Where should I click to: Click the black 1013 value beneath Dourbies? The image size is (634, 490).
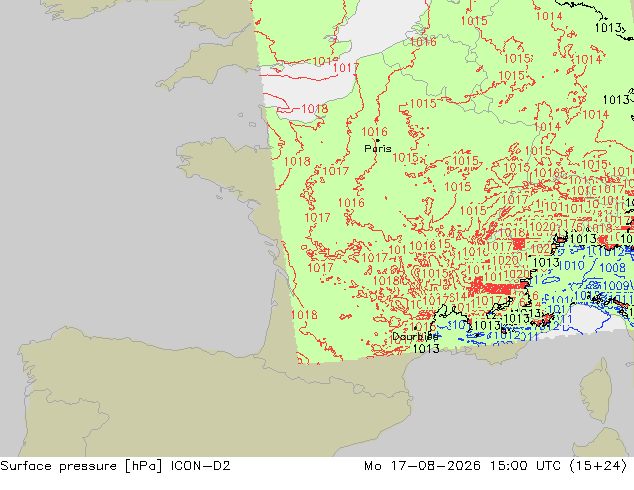(426, 348)
